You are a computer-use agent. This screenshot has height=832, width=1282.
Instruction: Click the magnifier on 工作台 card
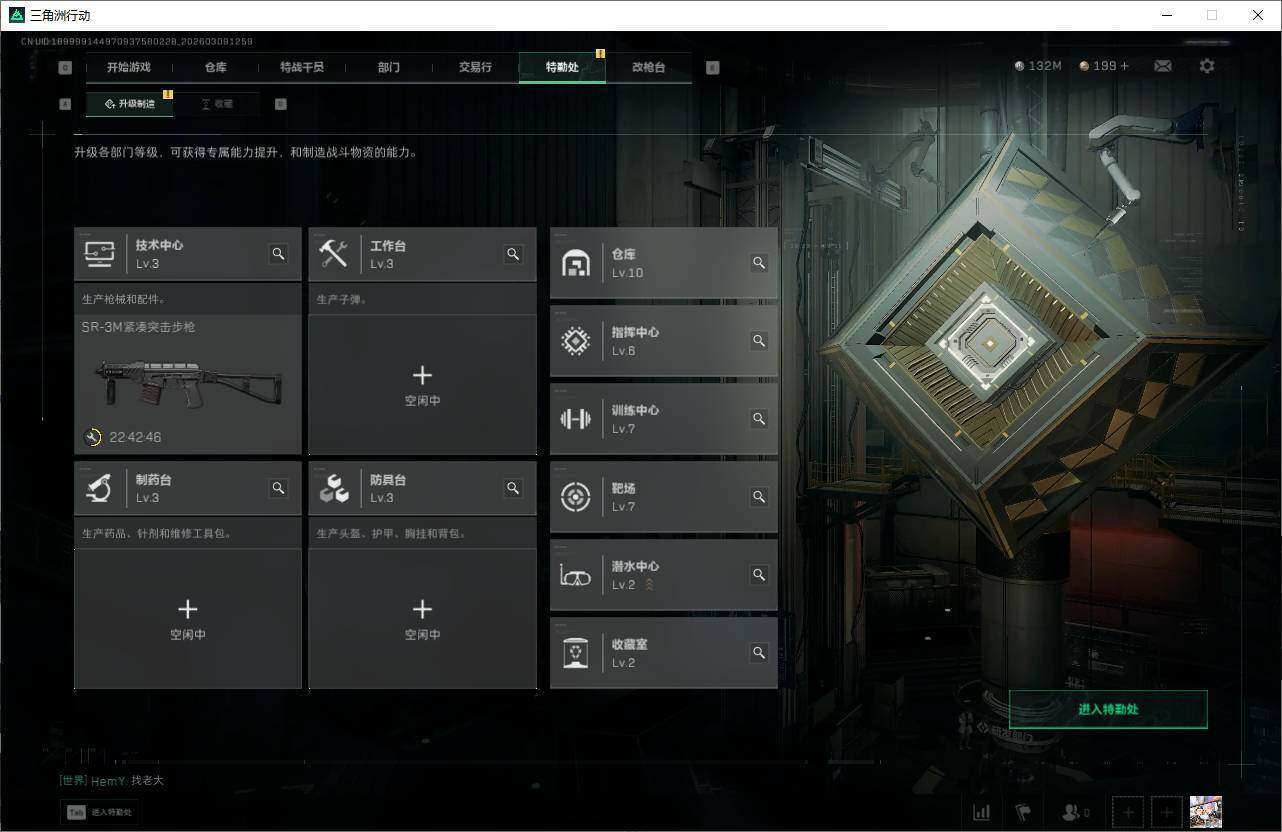[513, 254]
